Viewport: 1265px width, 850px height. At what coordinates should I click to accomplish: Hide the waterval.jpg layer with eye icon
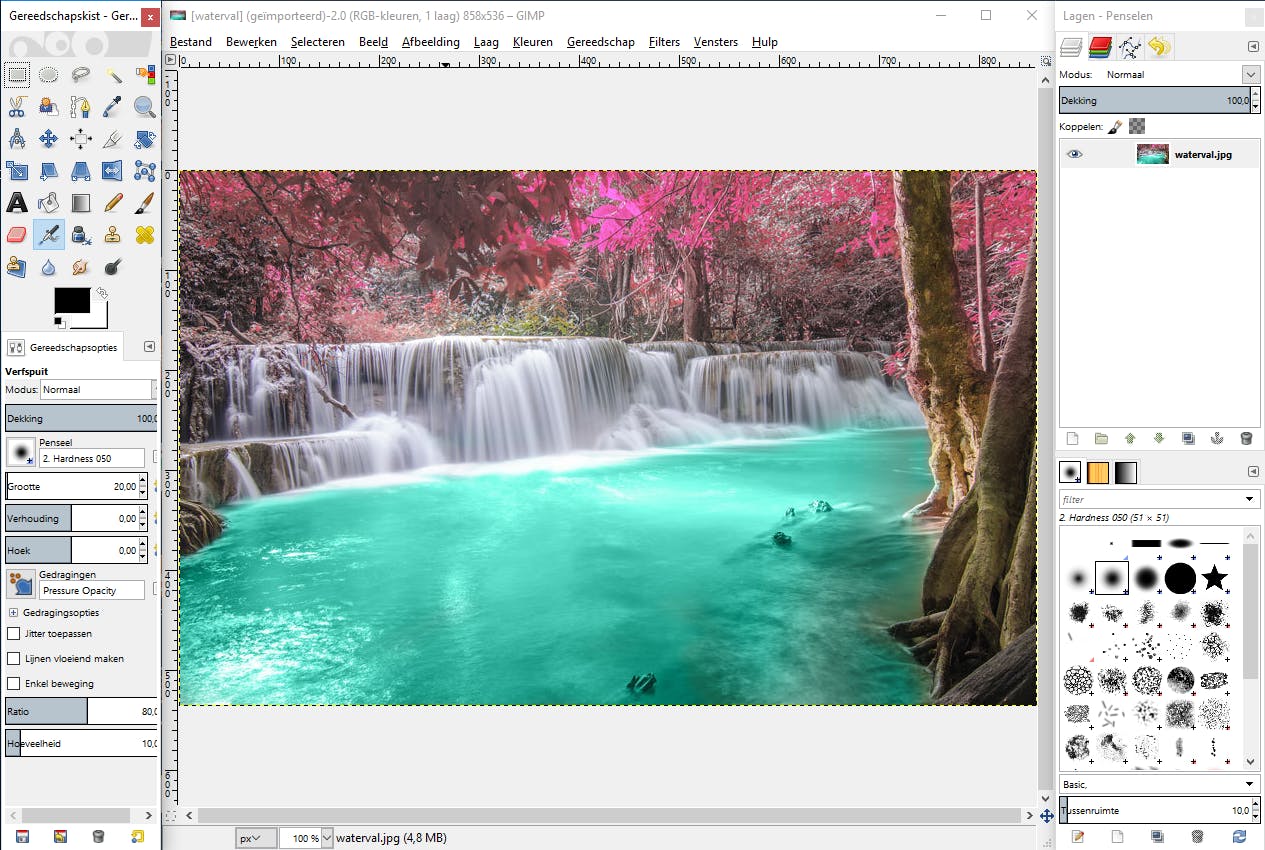pos(1075,154)
